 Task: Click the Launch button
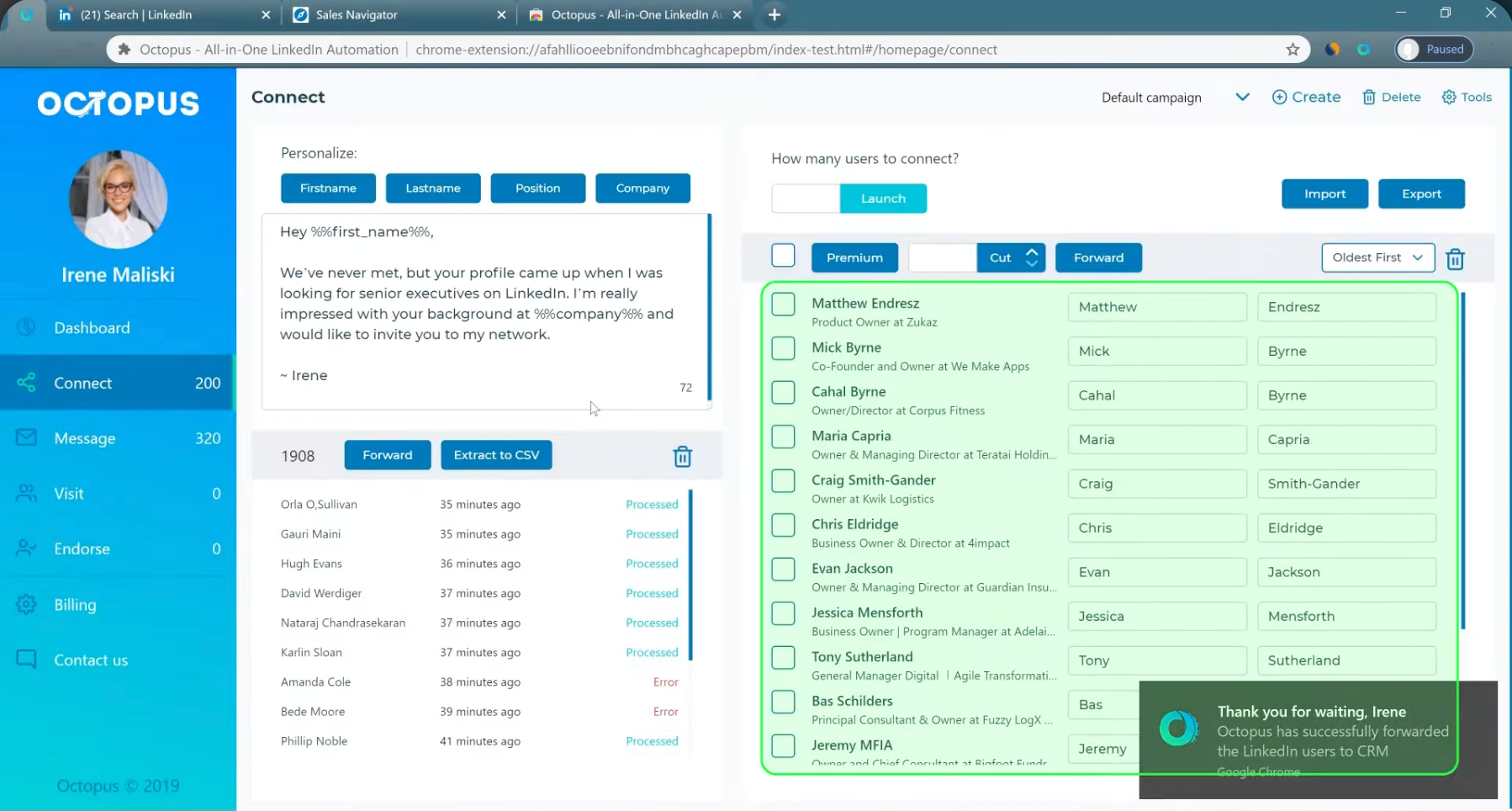(x=883, y=198)
